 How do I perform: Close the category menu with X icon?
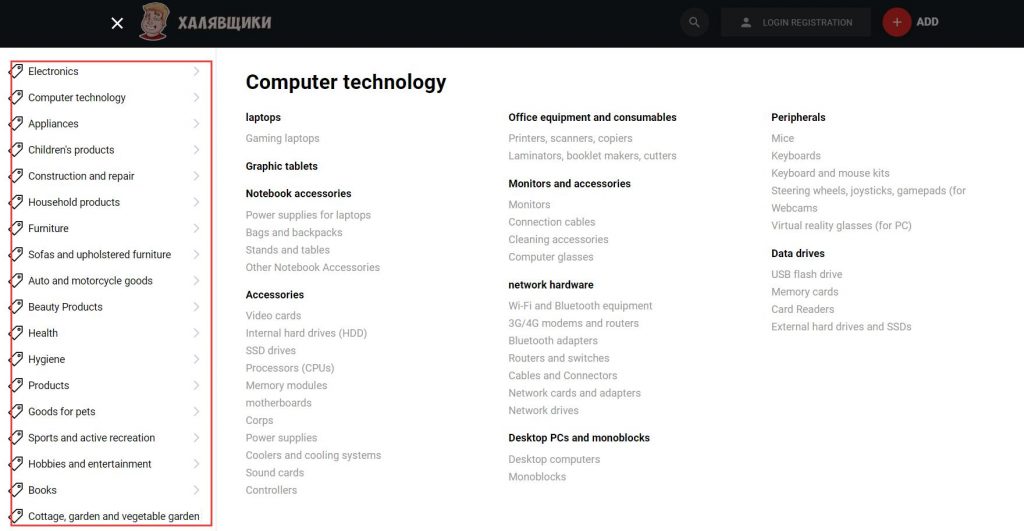click(x=117, y=24)
